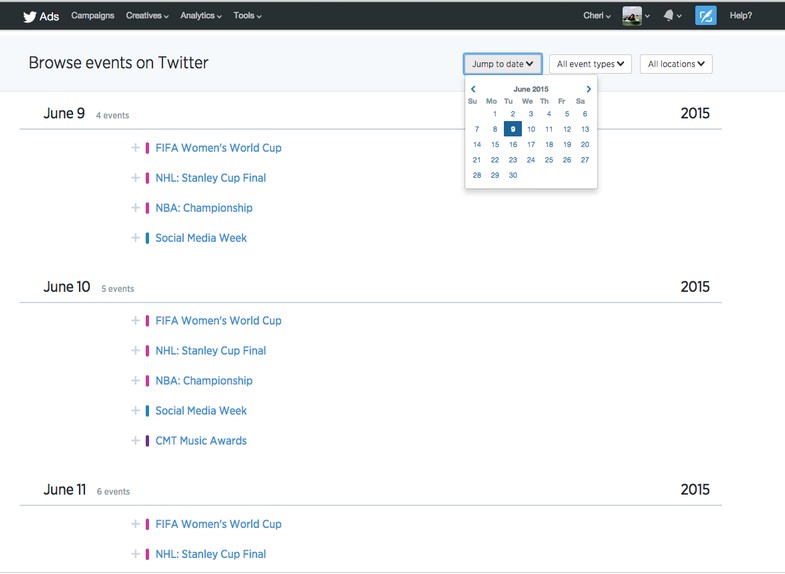Click the June 2015 calendar title
Viewport: 785px width, 574px height.
pyautogui.click(x=531, y=89)
